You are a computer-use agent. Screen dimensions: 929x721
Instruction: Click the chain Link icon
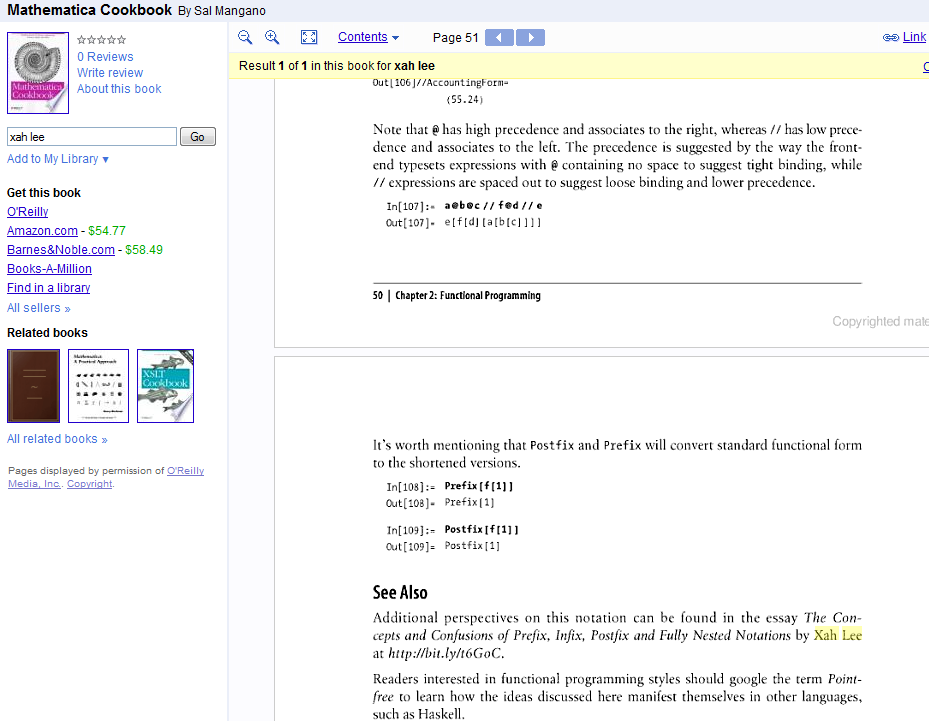(x=890, y=38)
